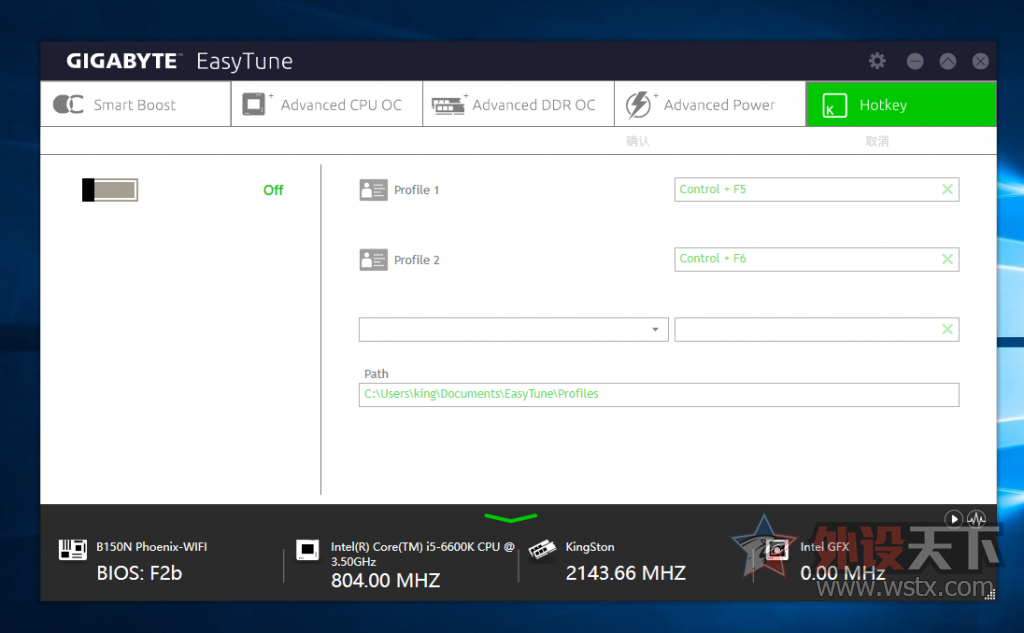Toggle the hotkey On/Off switch
This screenshot has height=633, width=1024.
pyautogui.click(x=110, y=190)
